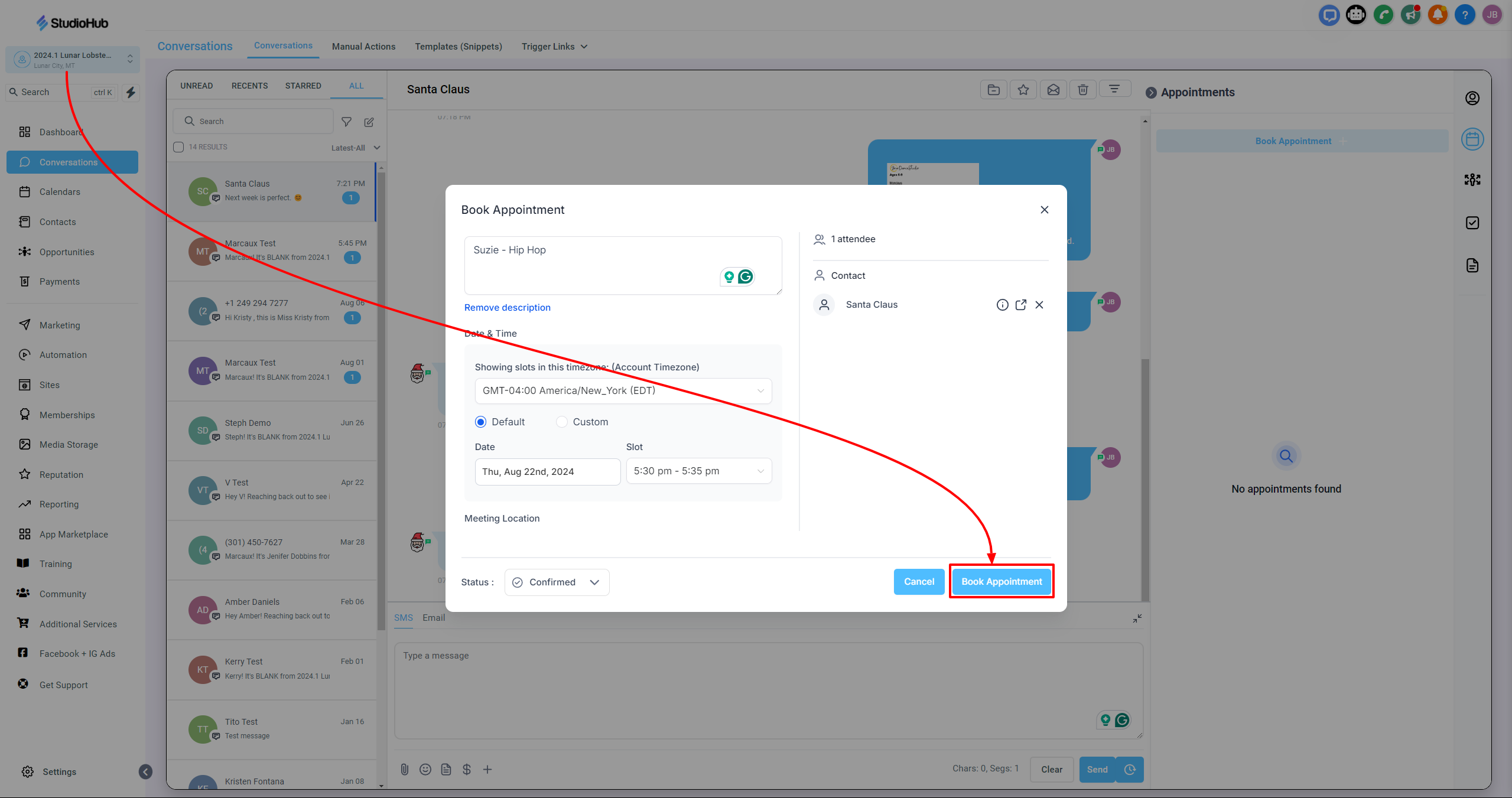Star the Santa Claus conversation
The width and height of the screenshot is (1512, 798).
1023,90
